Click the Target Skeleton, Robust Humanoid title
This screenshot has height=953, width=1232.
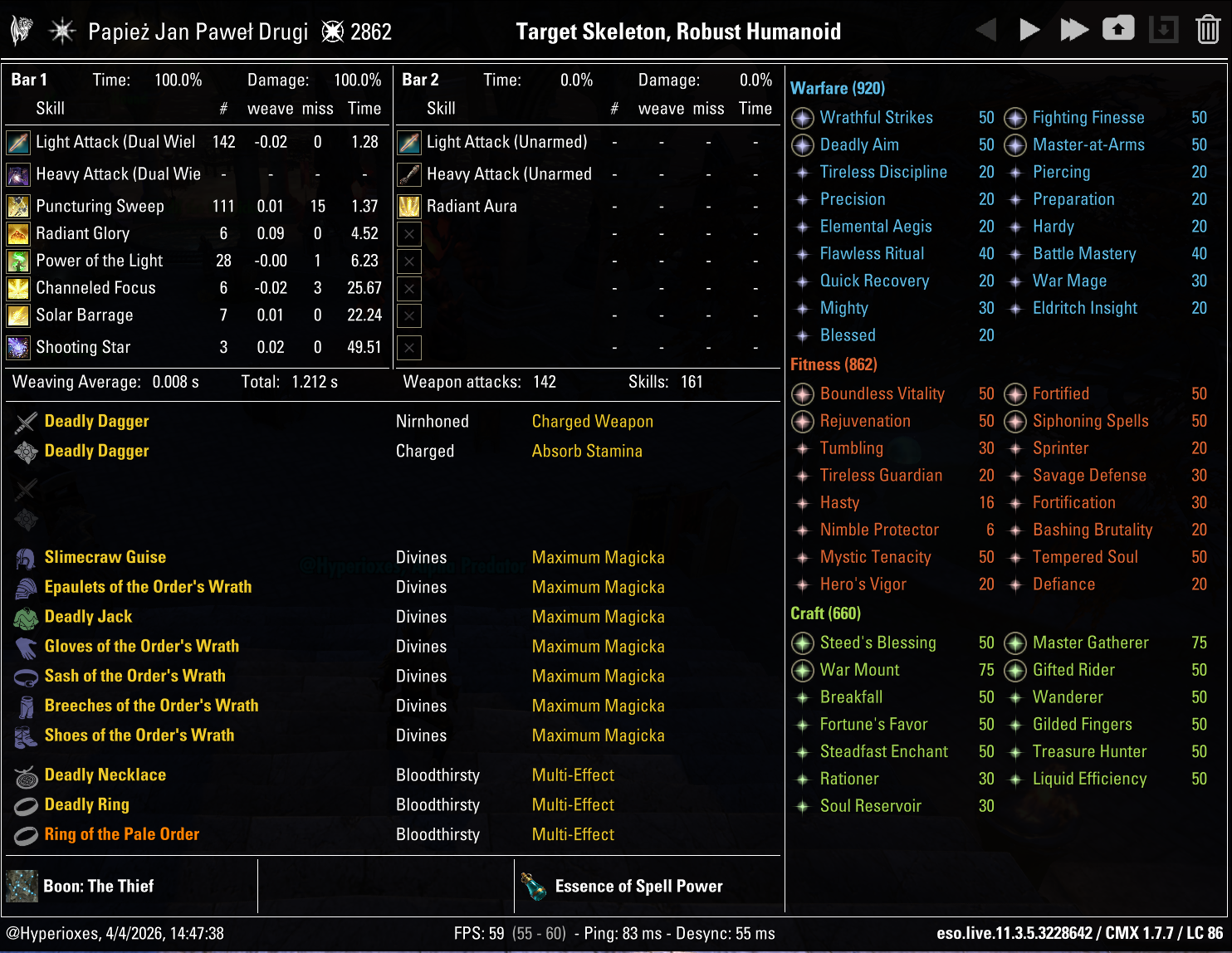678,32
